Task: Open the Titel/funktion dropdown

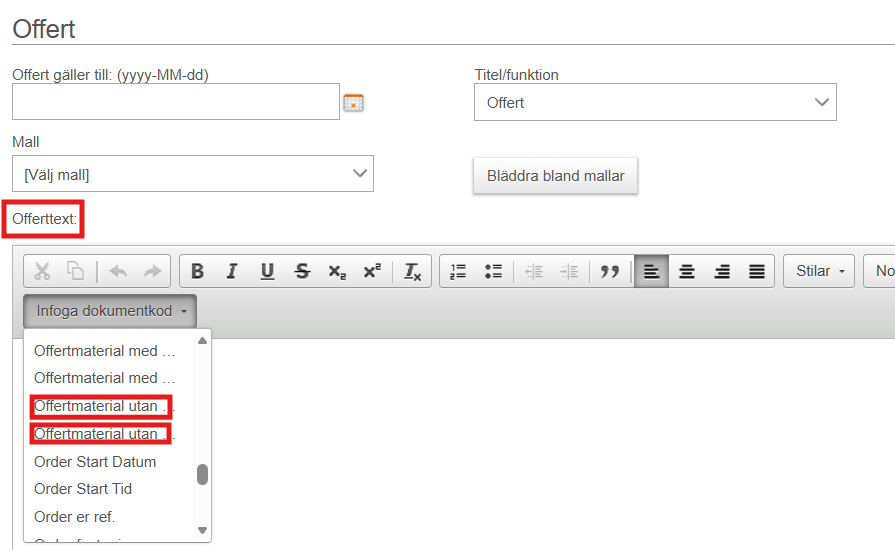Action: pyautogui.click(x=655, y=102)
